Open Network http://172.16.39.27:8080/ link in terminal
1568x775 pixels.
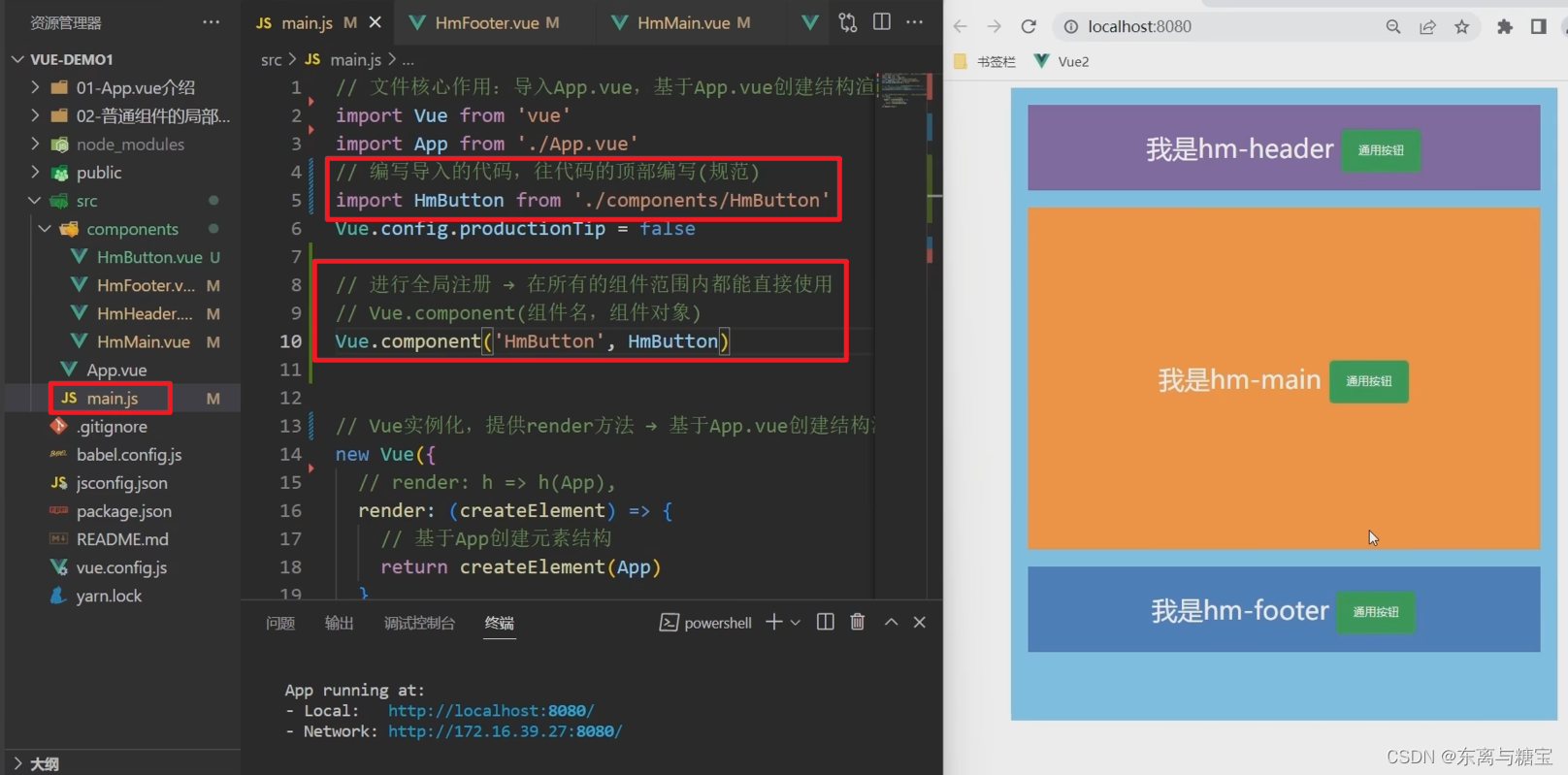[505, 731]
